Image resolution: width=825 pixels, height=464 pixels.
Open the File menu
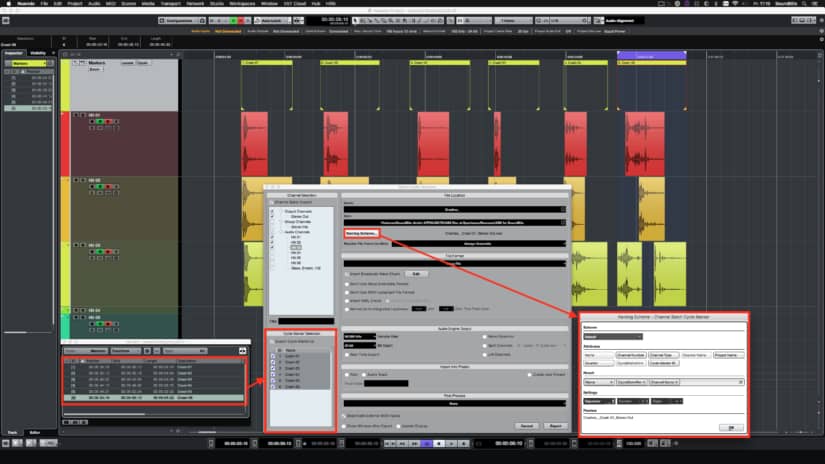(x=44, y=3)
